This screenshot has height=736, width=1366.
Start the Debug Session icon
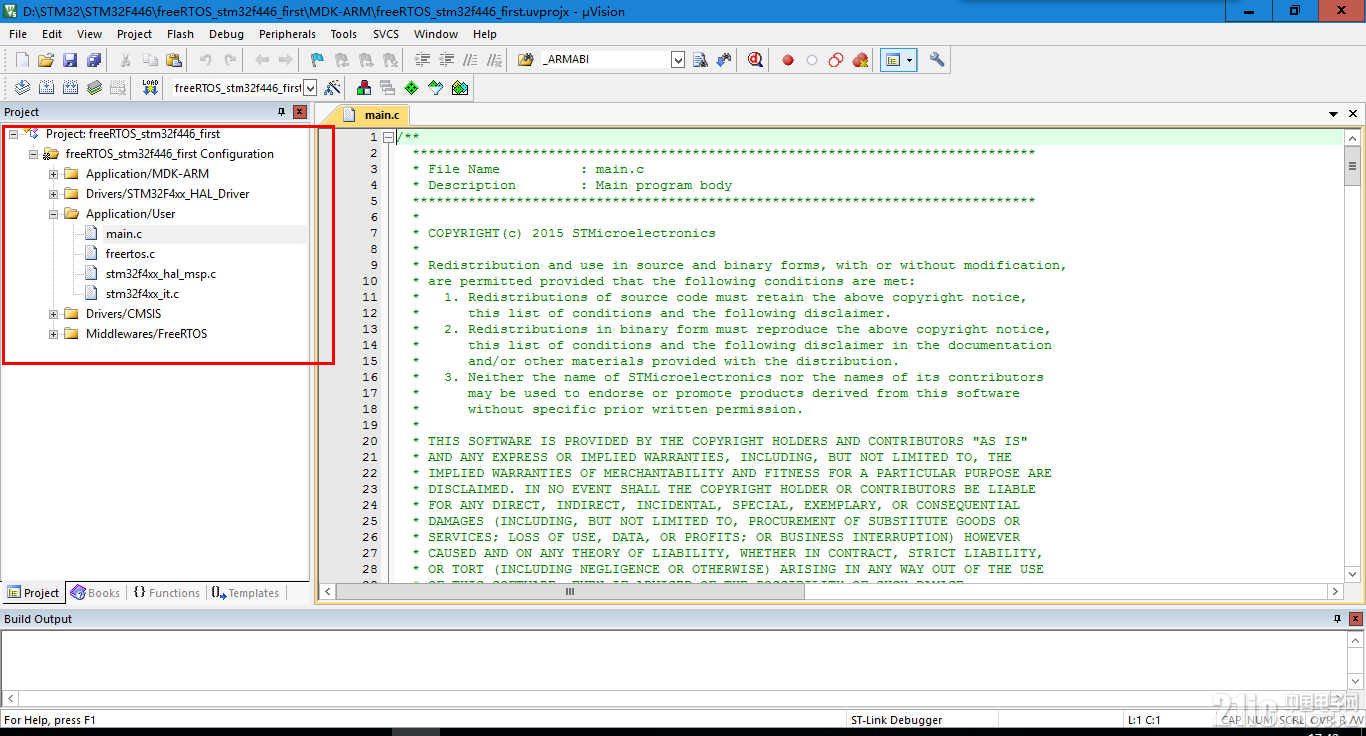[755, 60]
